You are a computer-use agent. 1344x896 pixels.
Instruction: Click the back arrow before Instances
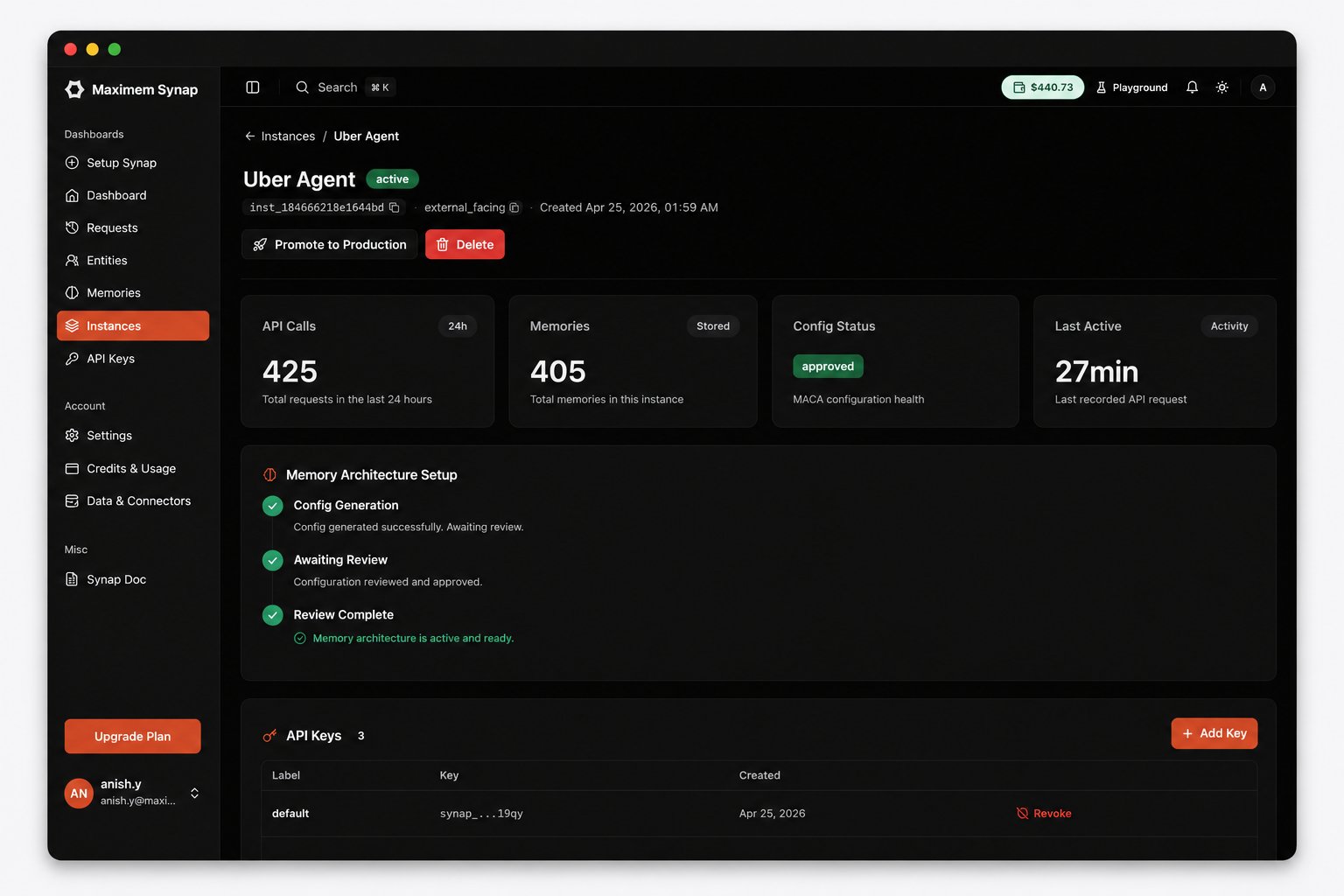coord(250,136)
